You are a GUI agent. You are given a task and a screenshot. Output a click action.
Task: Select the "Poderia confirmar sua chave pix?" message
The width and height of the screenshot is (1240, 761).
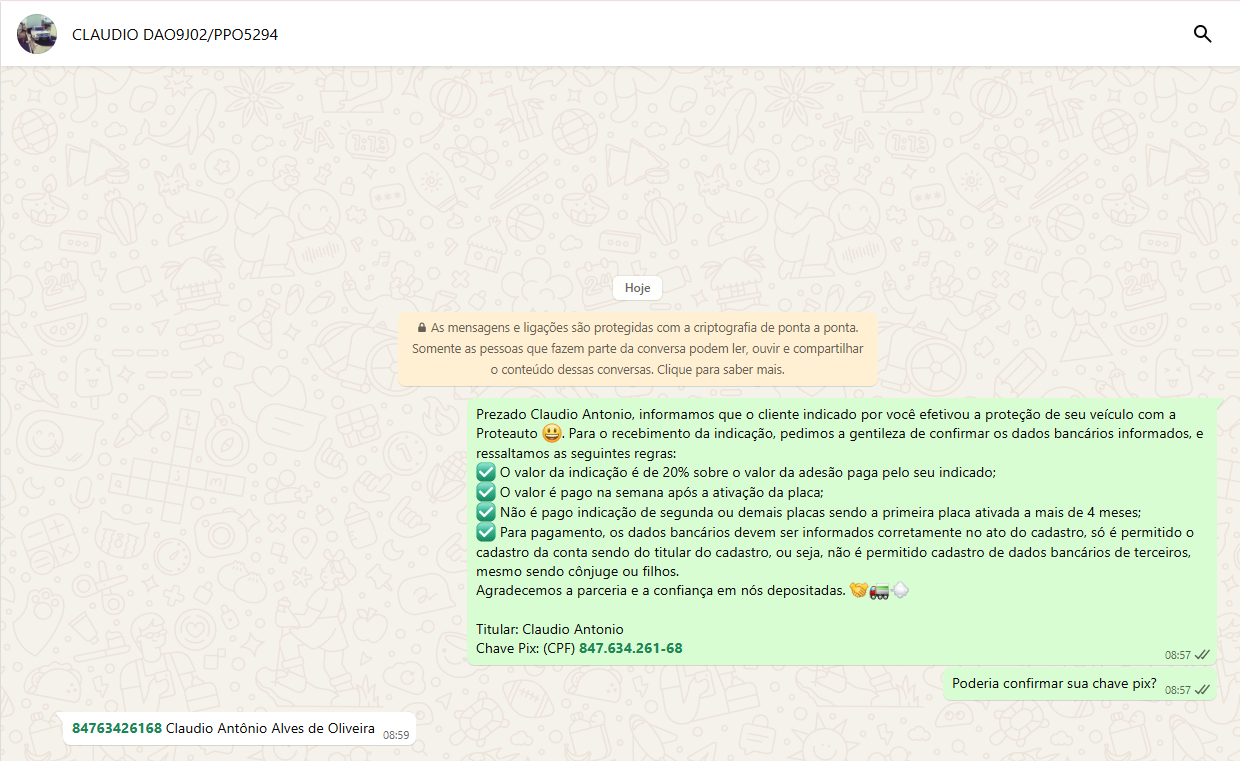(x=1054, y=684)
